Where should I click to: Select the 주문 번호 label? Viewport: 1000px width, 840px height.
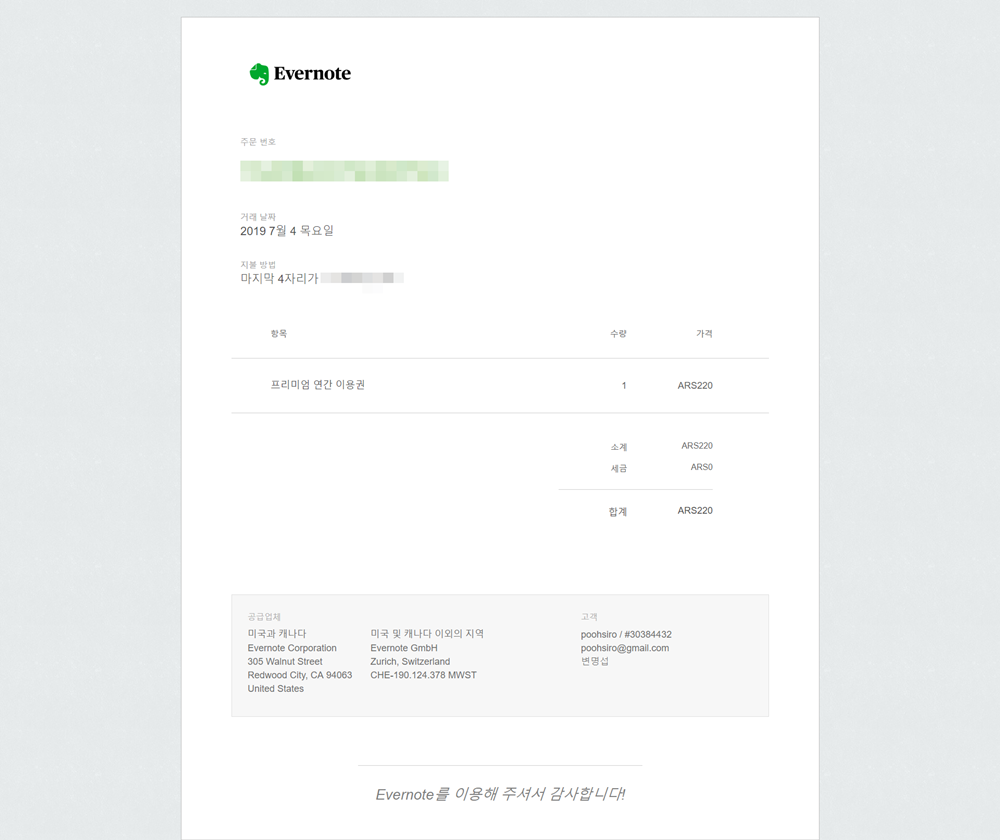258,142
